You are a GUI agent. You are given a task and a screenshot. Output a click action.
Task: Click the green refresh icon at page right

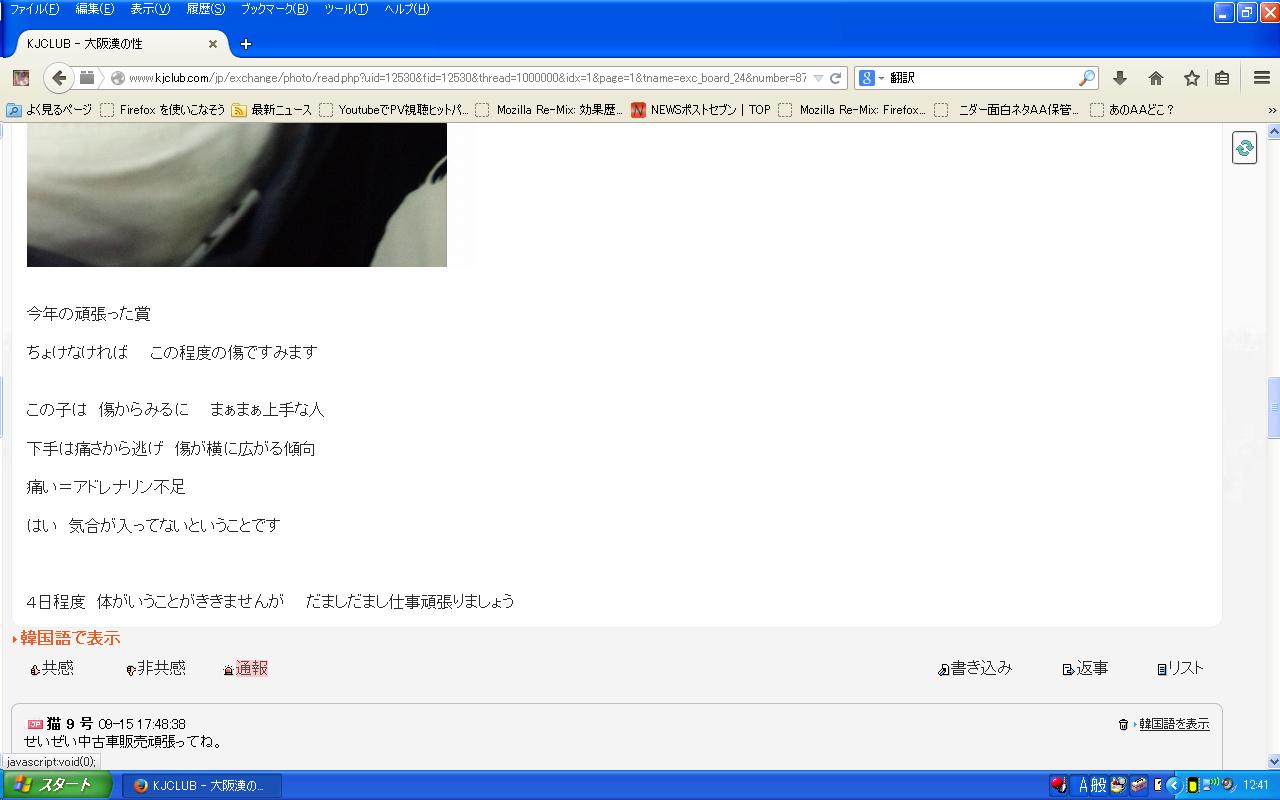(1244, 148)
